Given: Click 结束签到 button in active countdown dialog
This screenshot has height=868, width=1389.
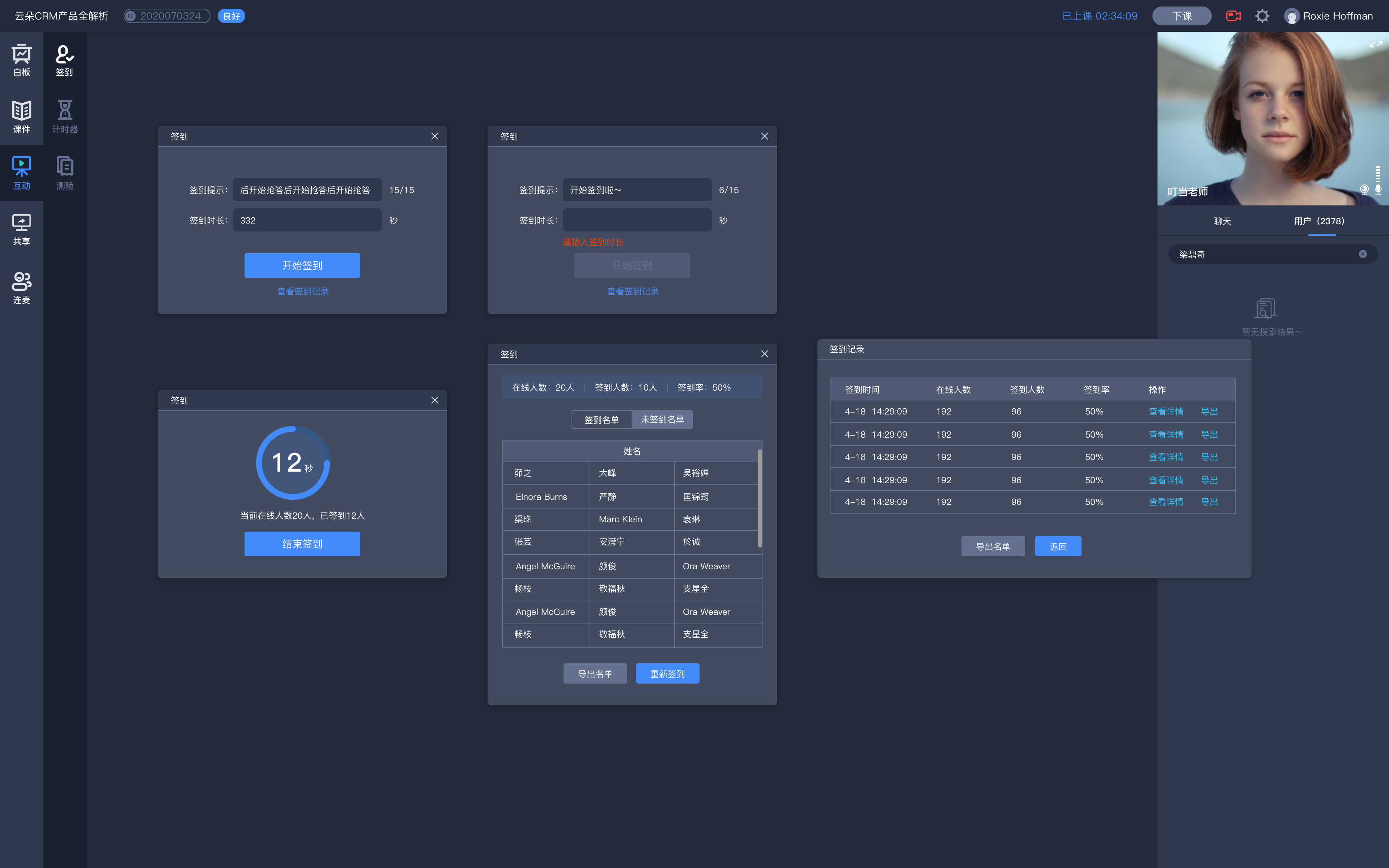Looking at the screenshot, I should [x=302, y=543].
